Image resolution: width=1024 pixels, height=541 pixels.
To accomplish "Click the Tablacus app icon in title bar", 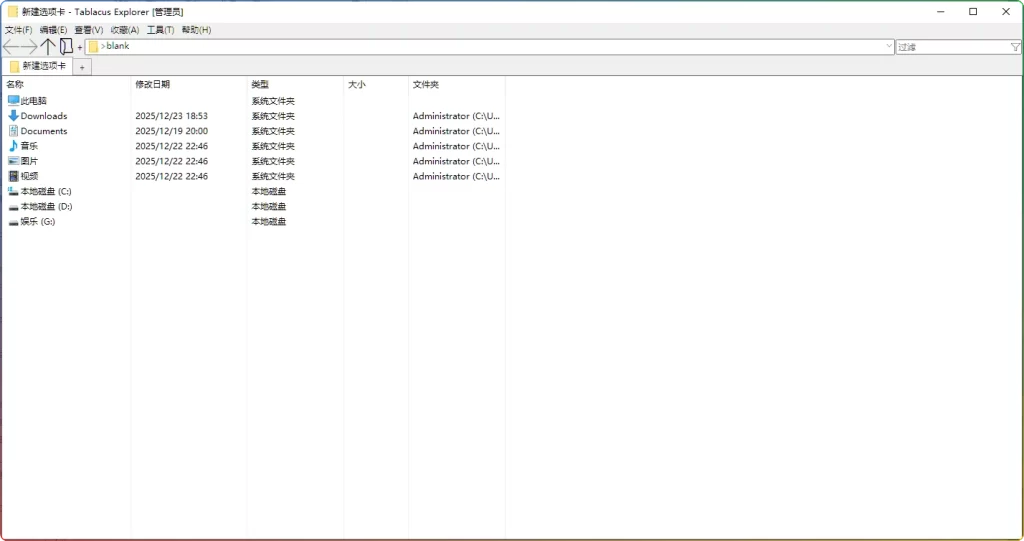I will (12, 12).
